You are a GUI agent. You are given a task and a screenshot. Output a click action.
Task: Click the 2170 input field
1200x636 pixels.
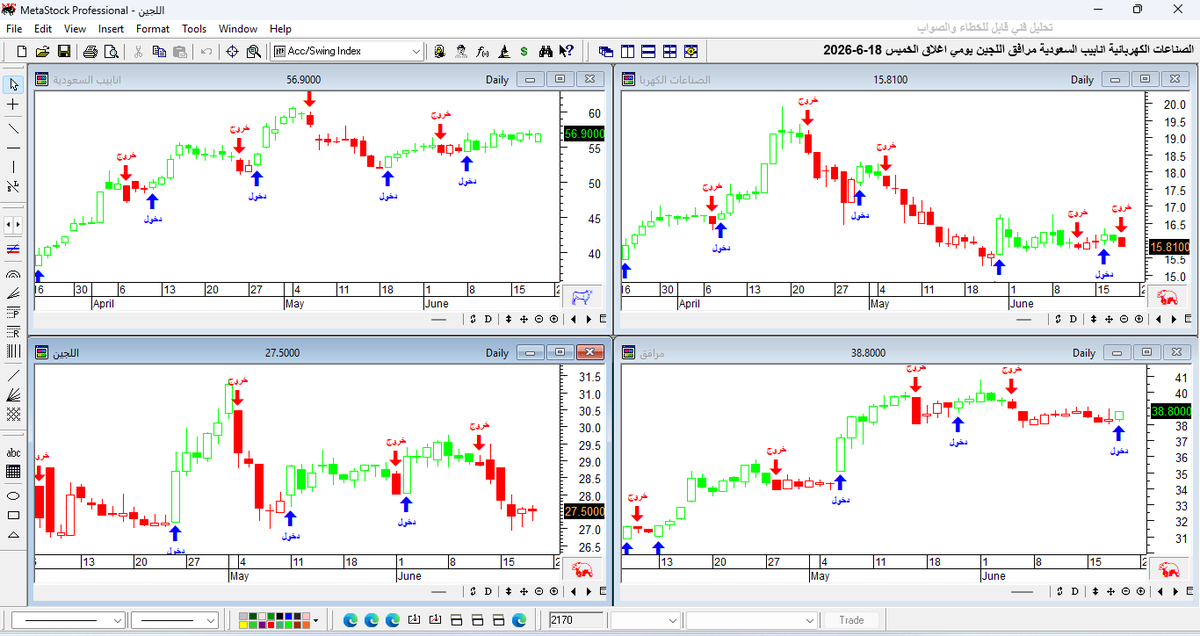(x=576, y=620)
